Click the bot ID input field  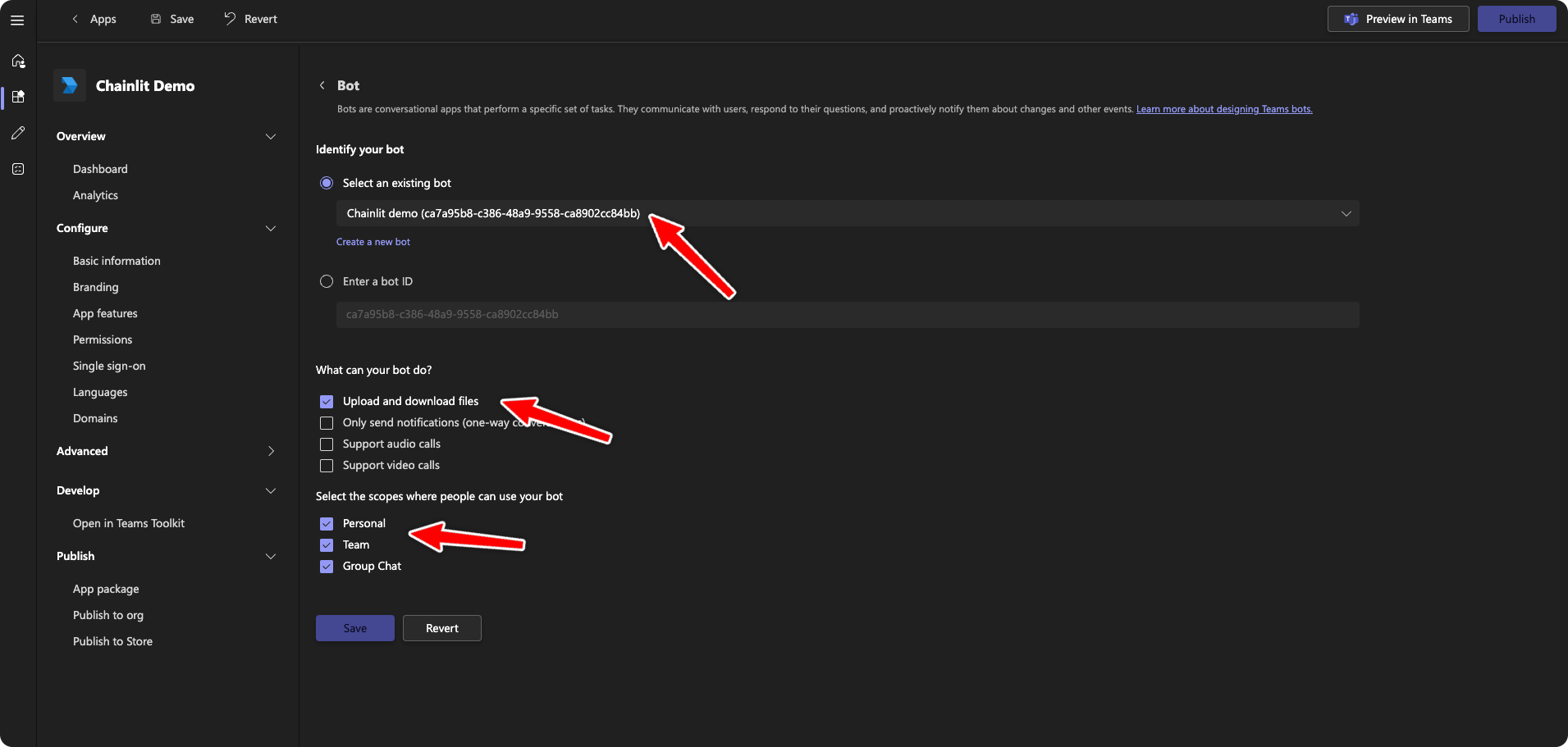pos(848,315)
